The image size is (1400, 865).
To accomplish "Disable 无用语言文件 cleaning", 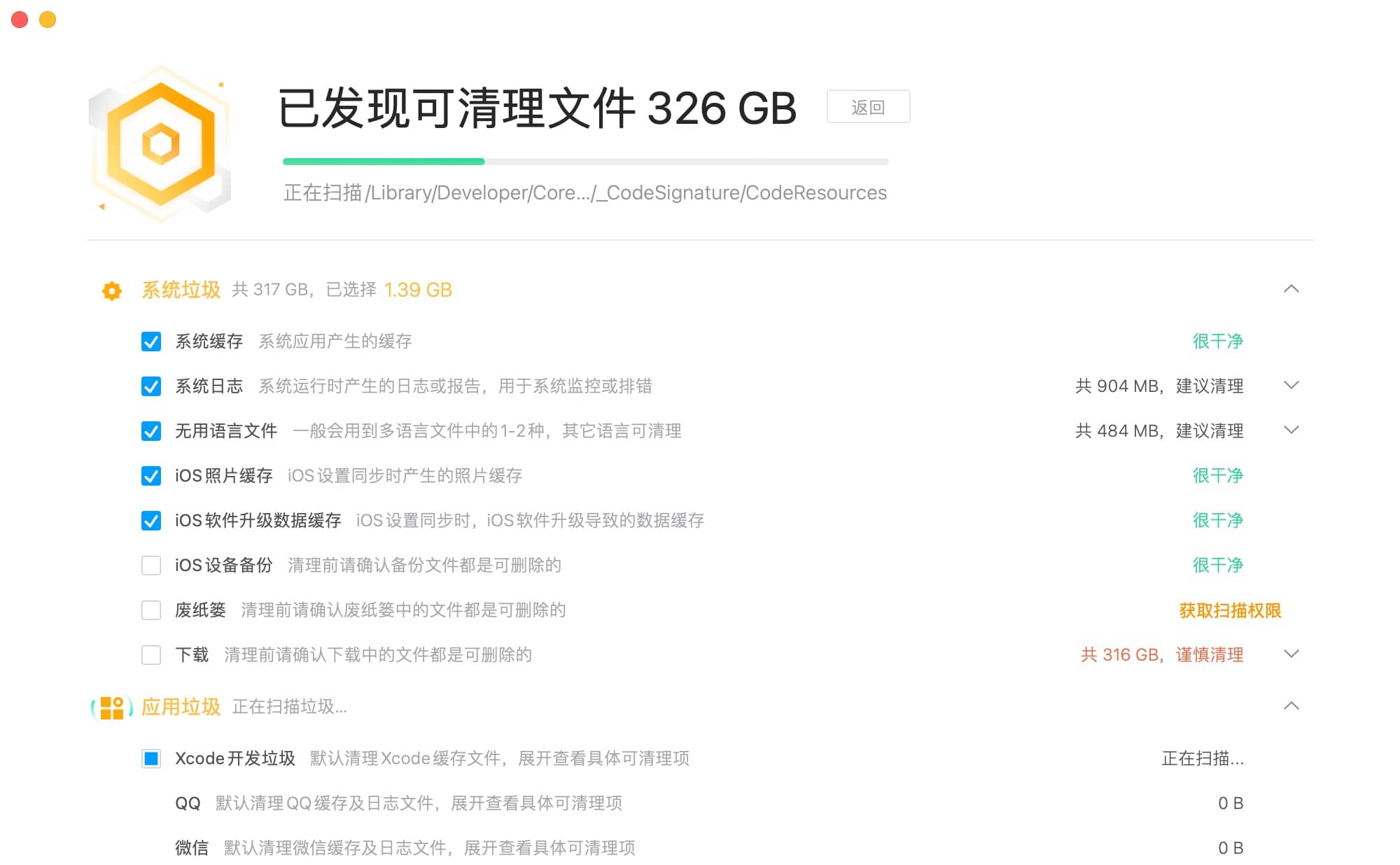I will [151, 430].
